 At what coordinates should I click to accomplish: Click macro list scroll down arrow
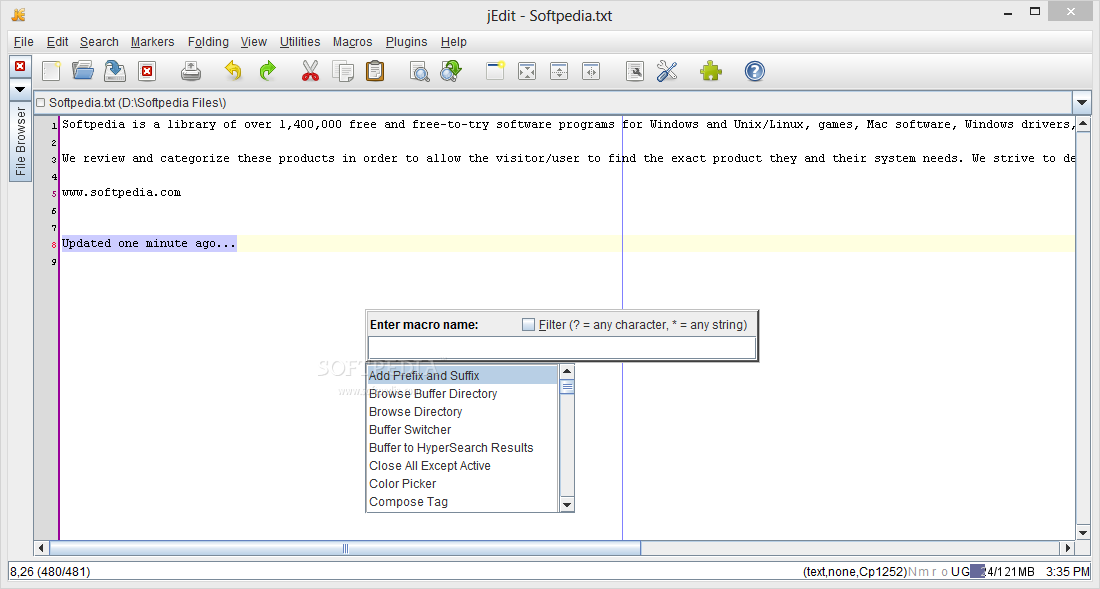tap(567, 504)
